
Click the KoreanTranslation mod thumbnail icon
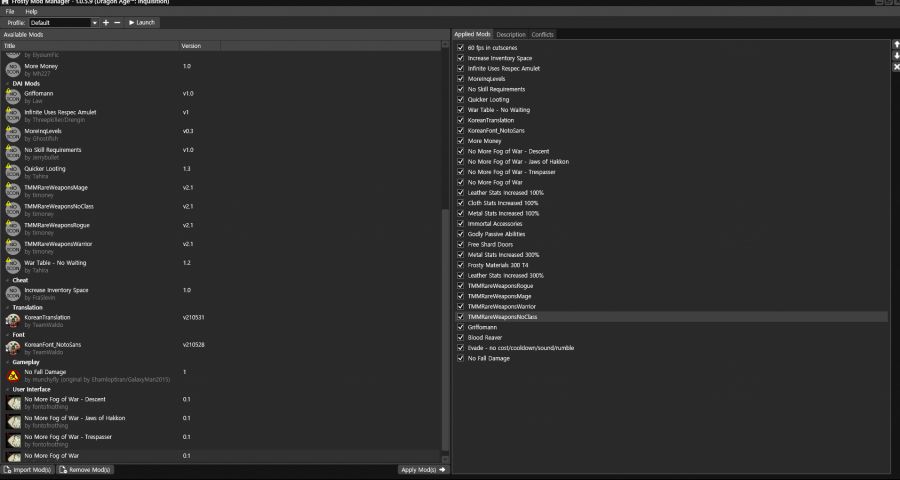[14, 320]
